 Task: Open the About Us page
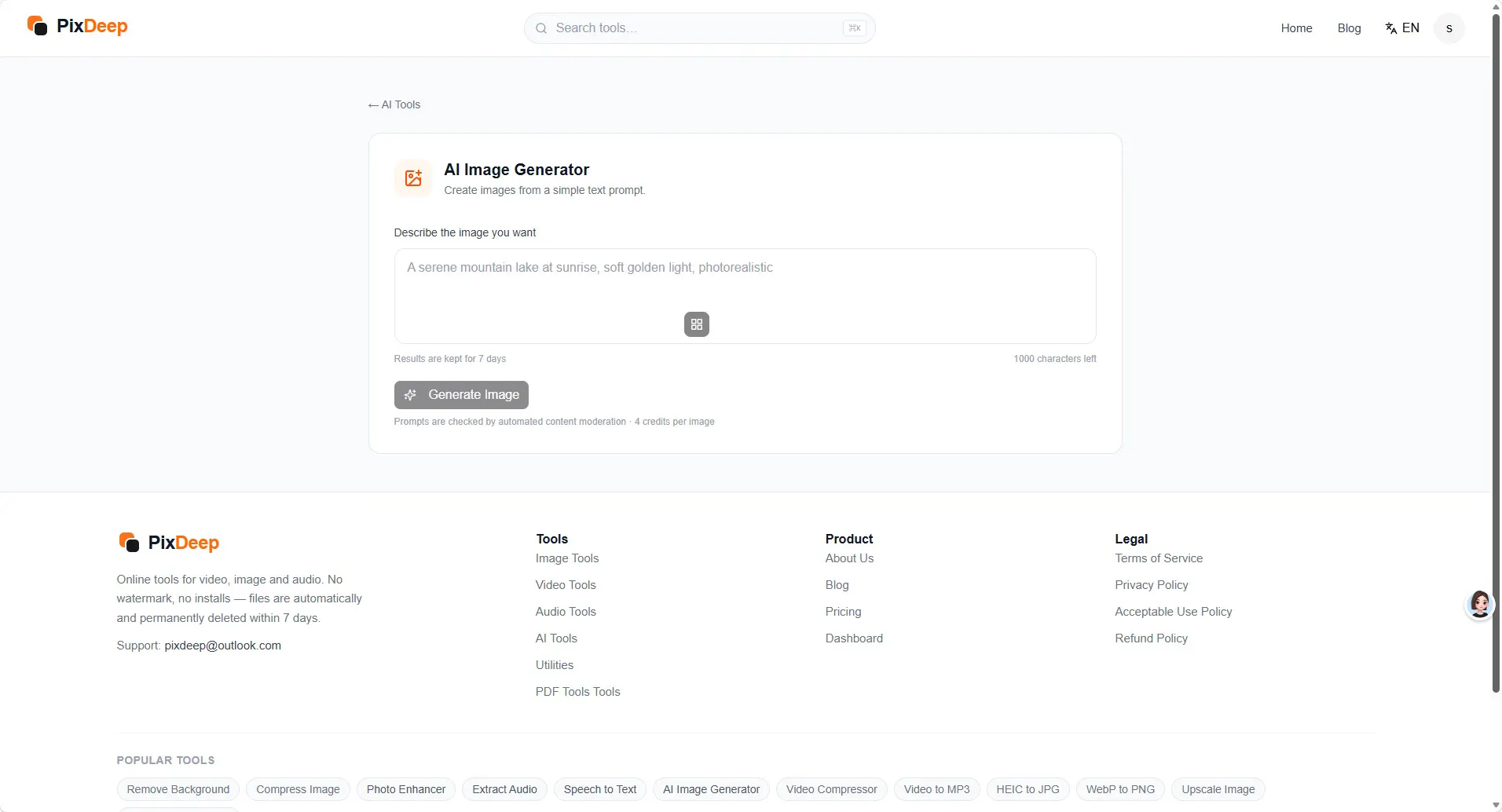point(849,558)
